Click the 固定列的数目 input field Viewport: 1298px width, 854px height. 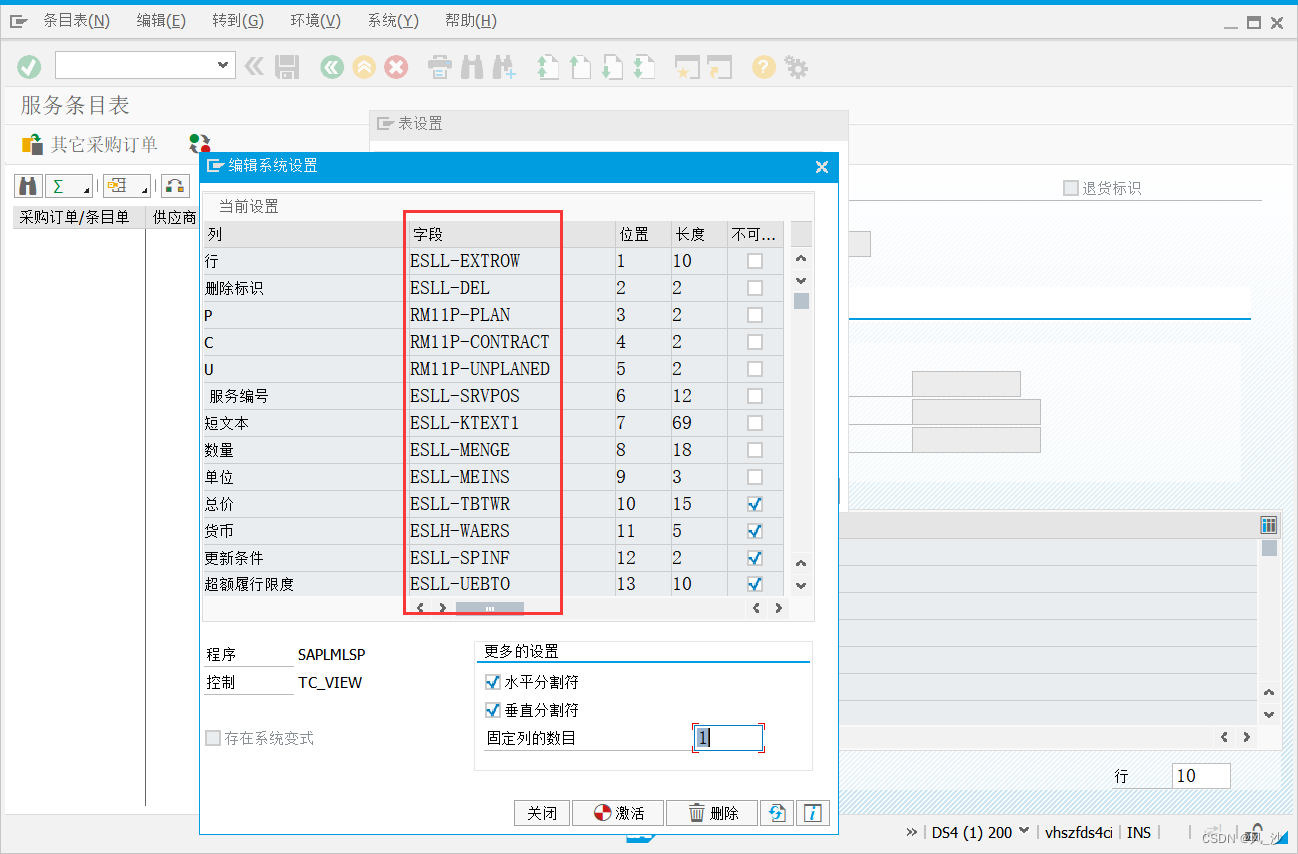tap(728, 738)
